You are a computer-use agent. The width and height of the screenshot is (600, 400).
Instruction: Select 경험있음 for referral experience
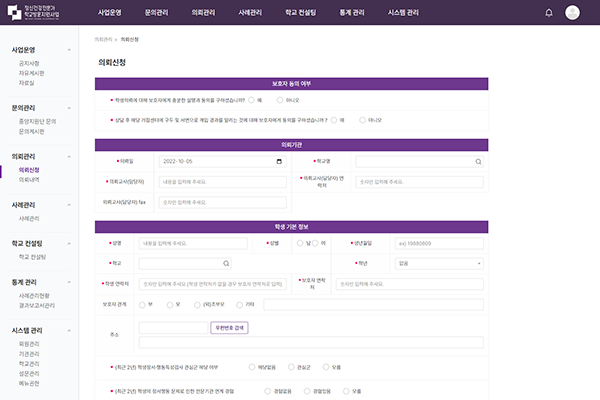[x=307, y=391]
